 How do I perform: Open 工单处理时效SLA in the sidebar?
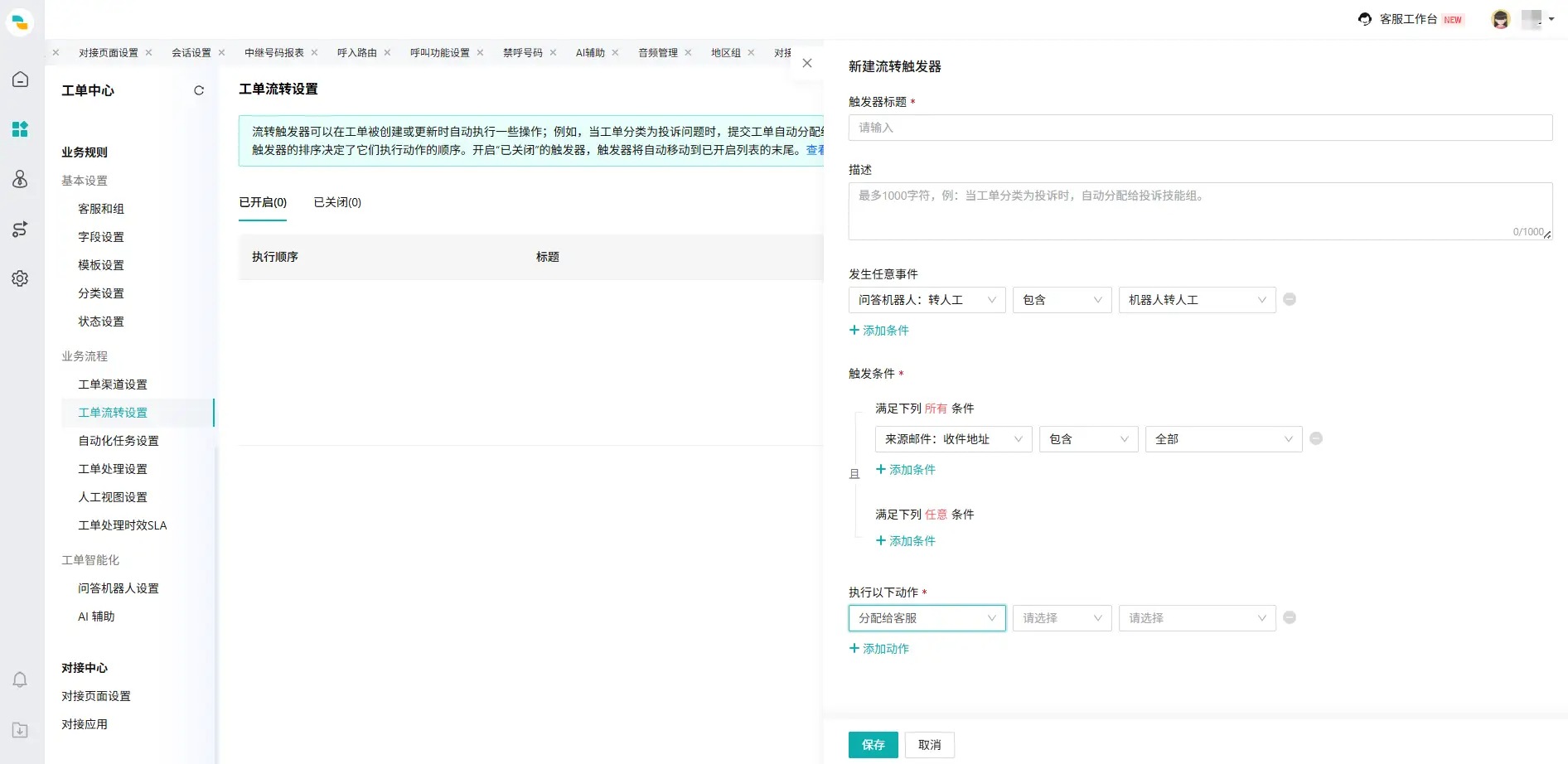(123, 525)
